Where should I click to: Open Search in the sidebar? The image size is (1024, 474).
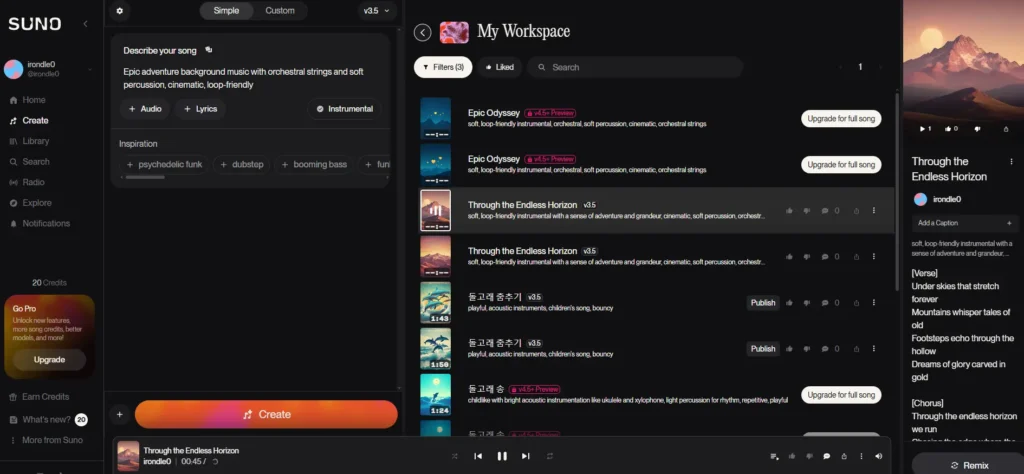29,161
